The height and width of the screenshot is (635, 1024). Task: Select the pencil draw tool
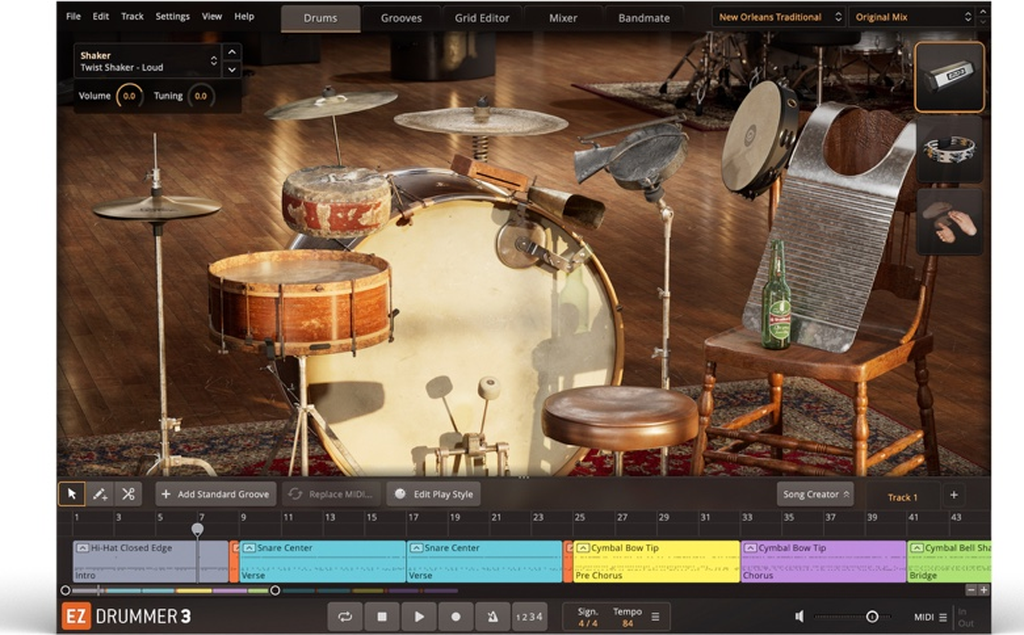pos(100,494)
